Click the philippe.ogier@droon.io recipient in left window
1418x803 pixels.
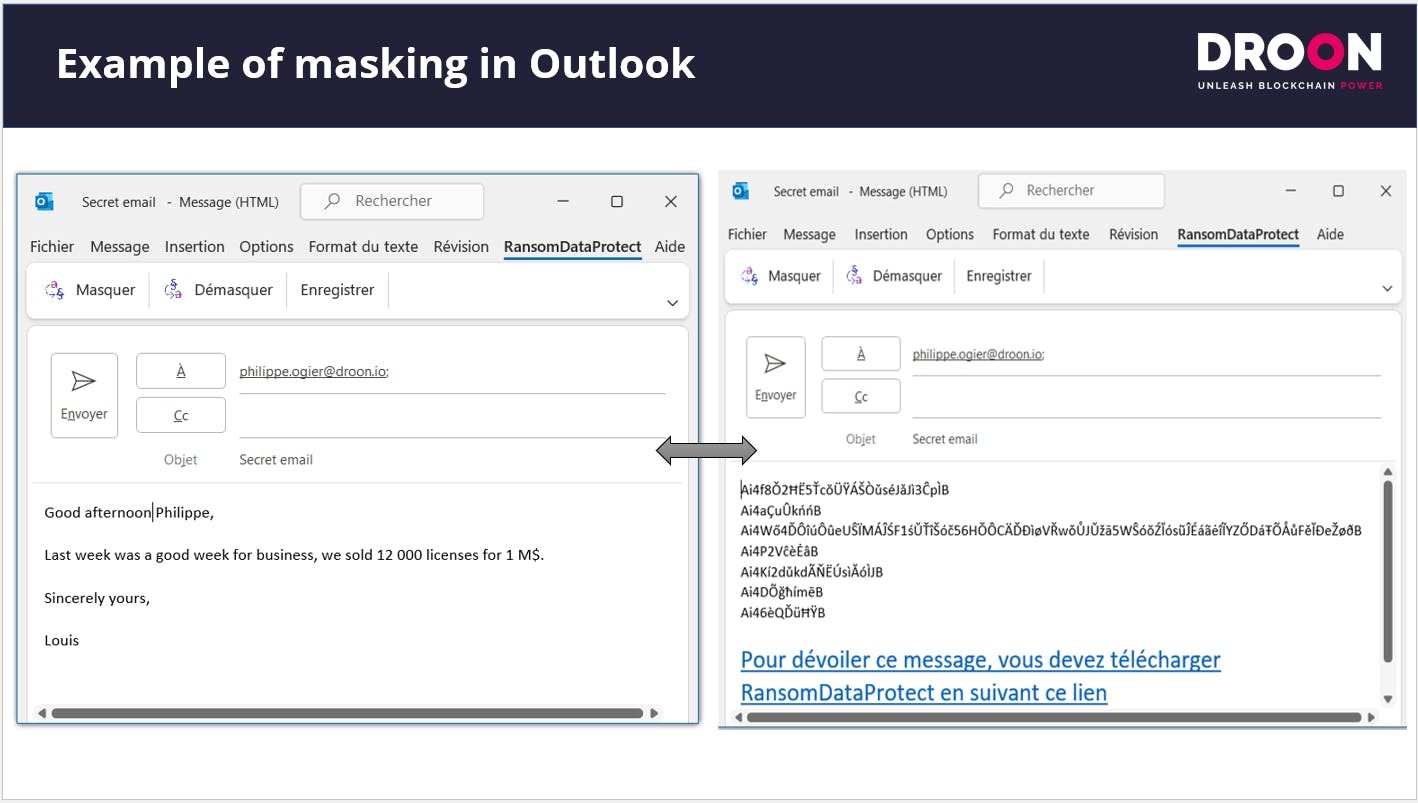(x=314, y=371)
